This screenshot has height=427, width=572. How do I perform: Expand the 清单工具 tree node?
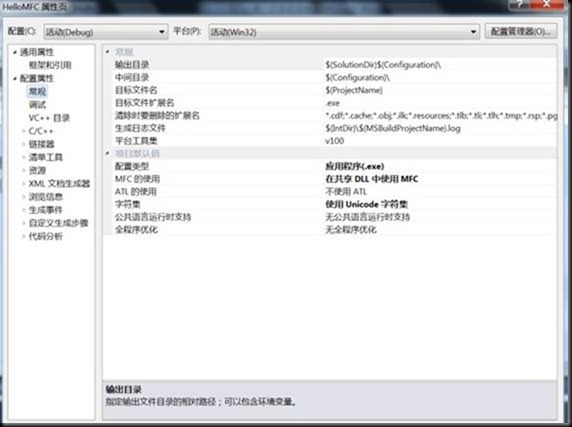(24, 157)
